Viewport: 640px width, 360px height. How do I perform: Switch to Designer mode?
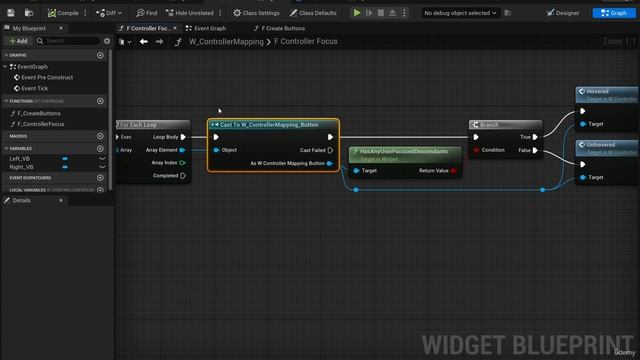pyautogui.click(x=563, y=13)
